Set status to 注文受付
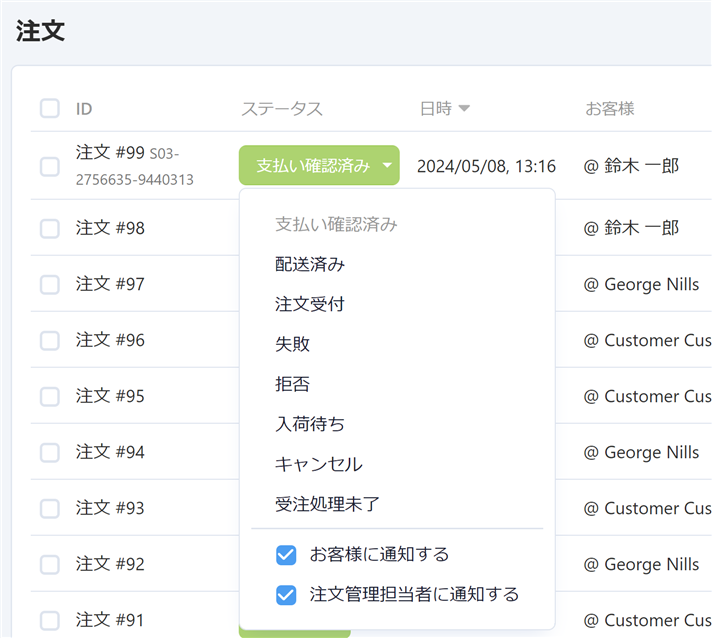Image resolution: width=712 pixels, height=638 pixels. [x=310, y=304]
